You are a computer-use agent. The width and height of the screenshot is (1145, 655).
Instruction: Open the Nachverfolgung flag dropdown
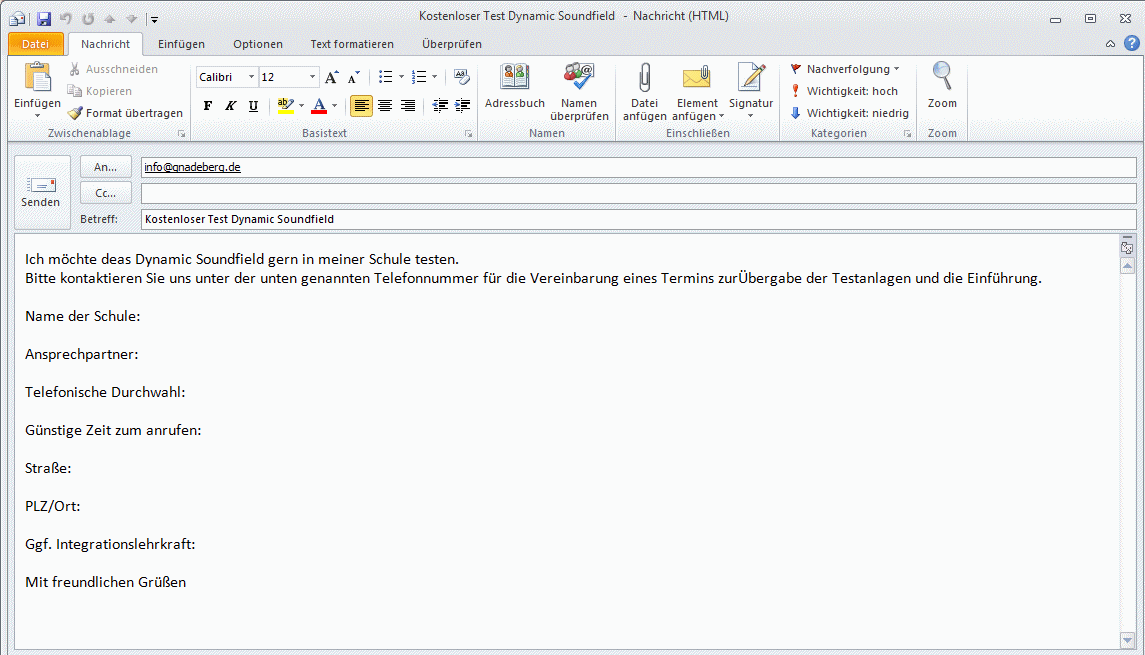click(844, 69)
